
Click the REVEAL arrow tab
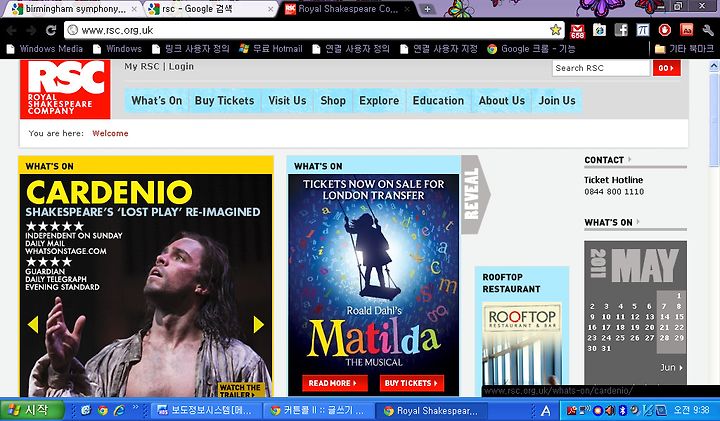(x=475, y=195)
